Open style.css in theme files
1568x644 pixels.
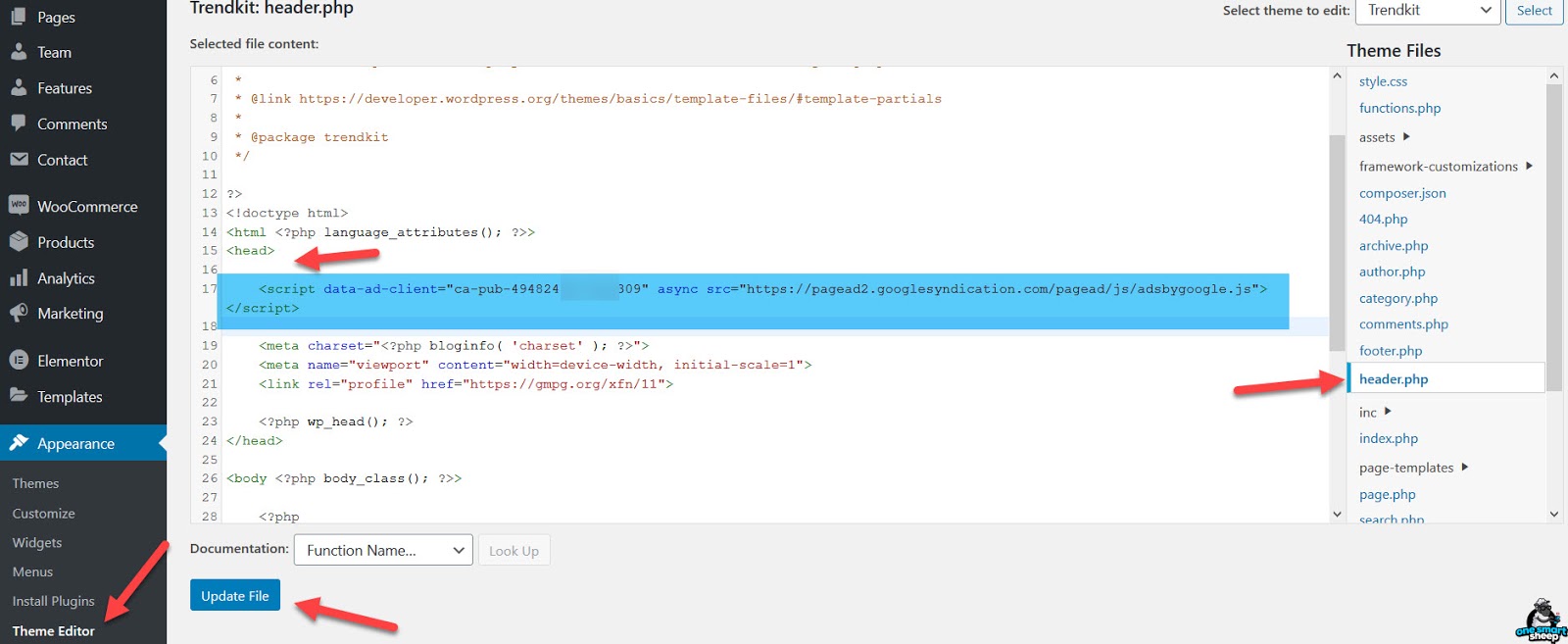(1383, 81)
